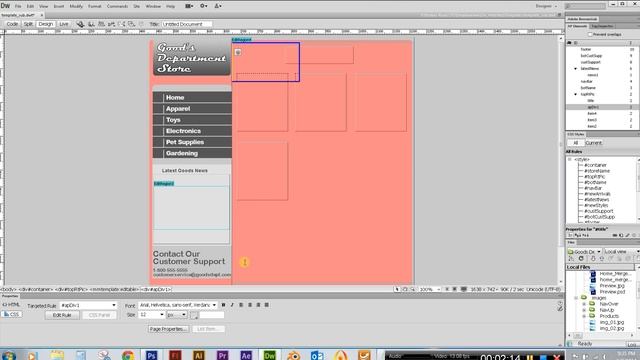Open the Extend Dreamweaver gear dropdown
The image size is (640, 360).
point(203,6)
